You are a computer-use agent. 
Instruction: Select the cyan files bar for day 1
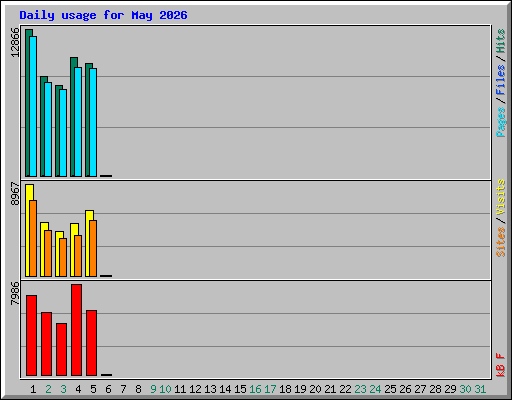(33, 106)
